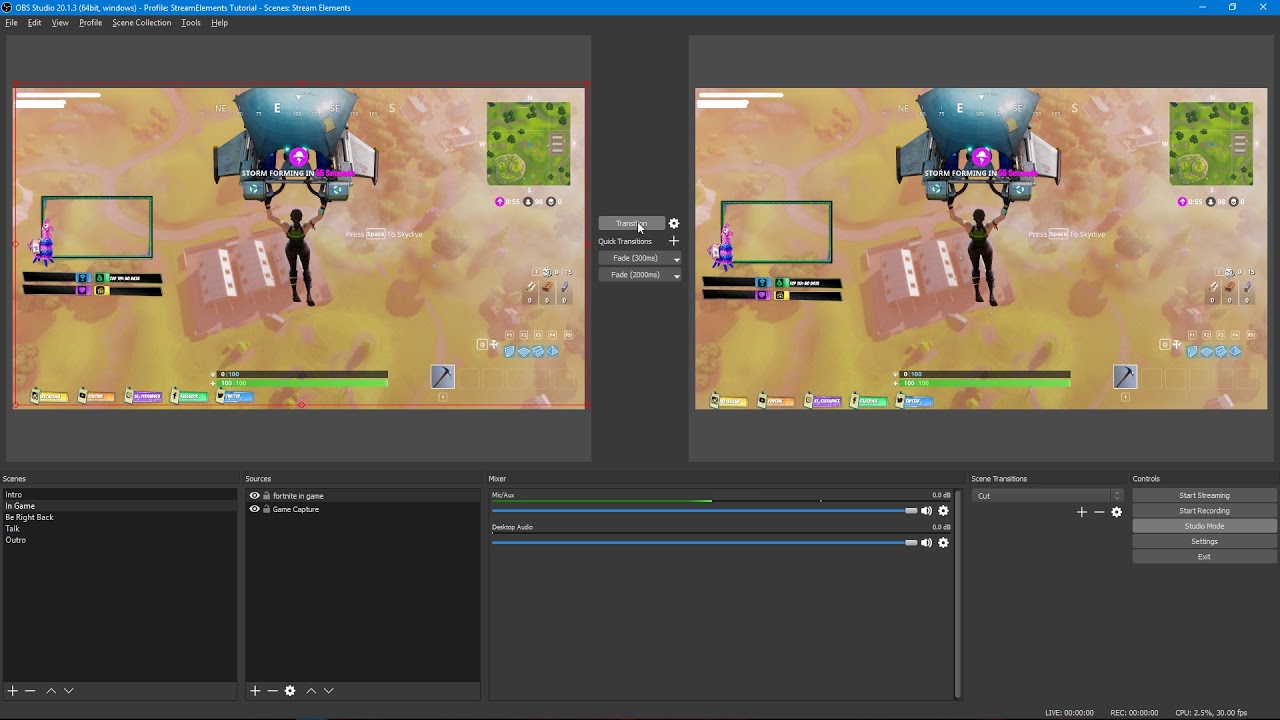Open the Mic/Aux audio settings gear
The width and height of the screenshot is (1280, 720).
click(x=943, y=511)
